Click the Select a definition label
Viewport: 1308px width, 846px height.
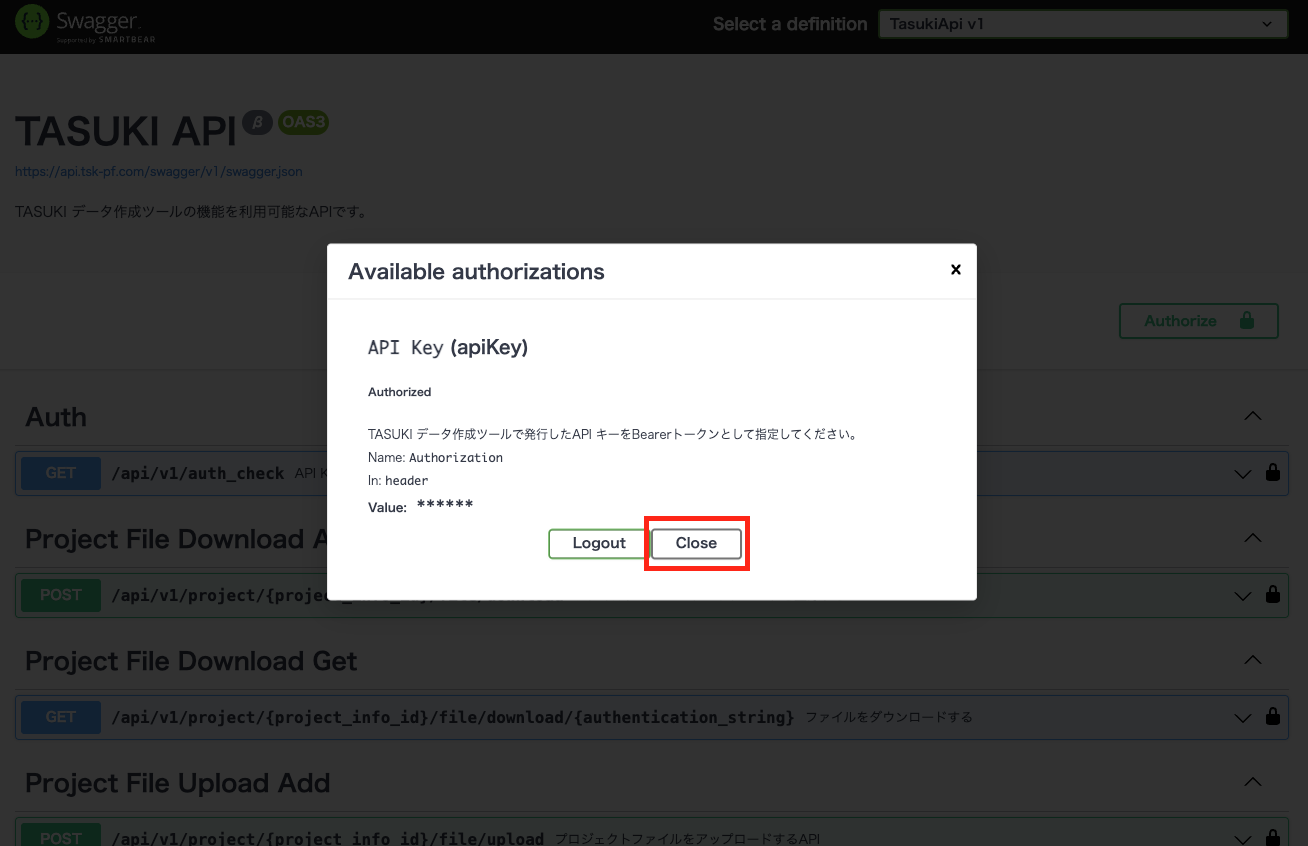tap(790, 24)
